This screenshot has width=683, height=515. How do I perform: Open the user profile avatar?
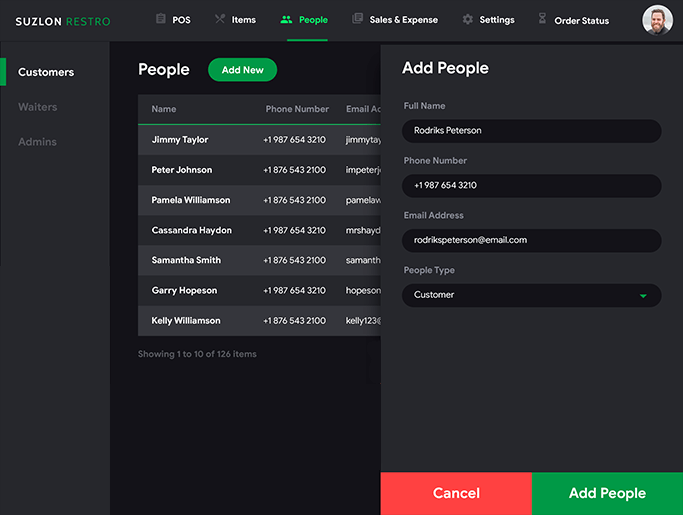[x=657, y=20]
